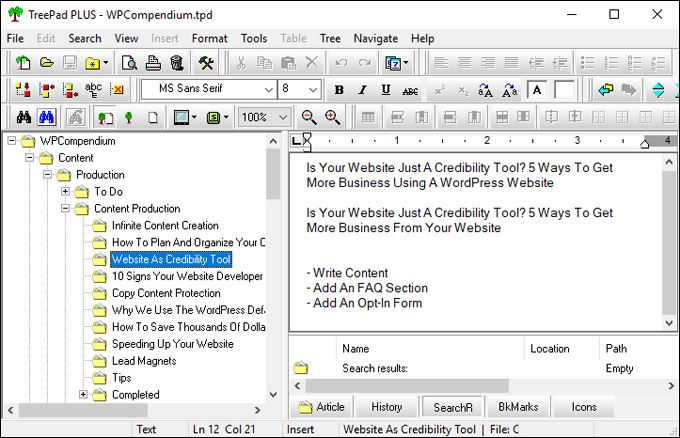Screen dimensions: 680x438
Task: Select Speeding Up Your Website node
Action: (173, 344)
